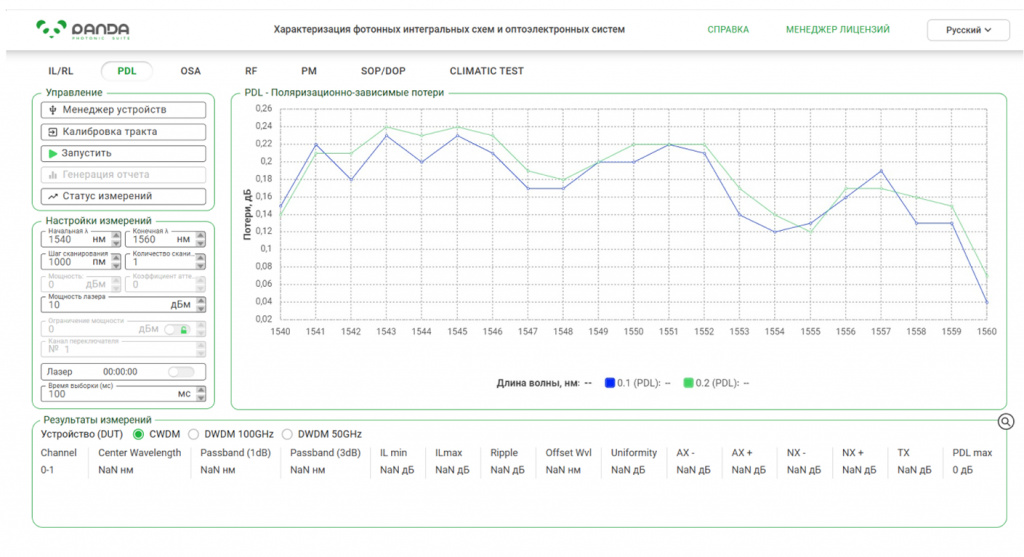Open the СПРАВКА link

[x=728, y=29]
